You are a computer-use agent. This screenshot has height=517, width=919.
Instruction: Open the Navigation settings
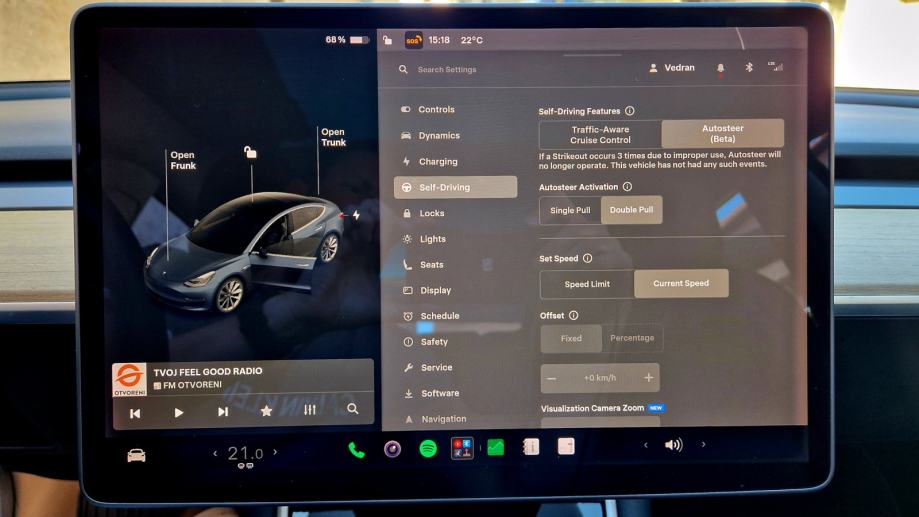click(x=436, y=419)
